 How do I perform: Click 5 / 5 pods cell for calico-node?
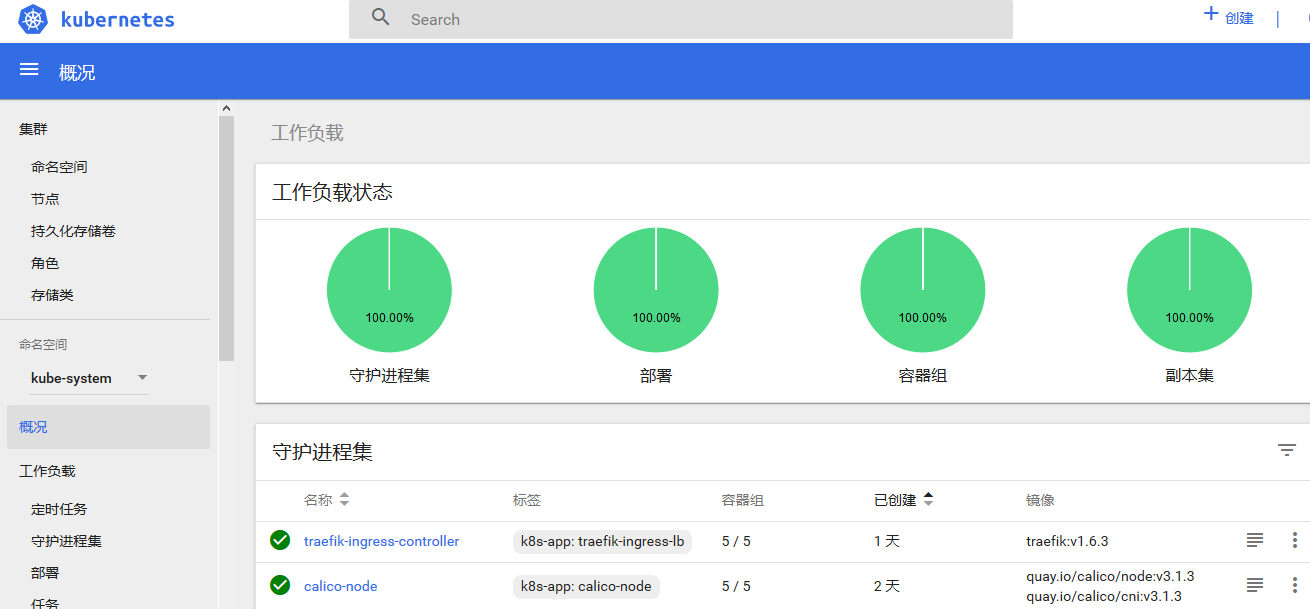[x=736, y=586]
